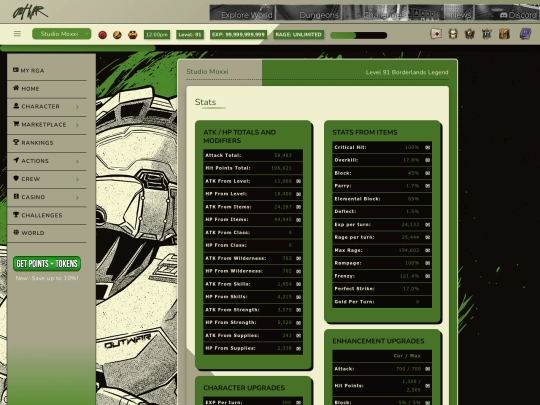Click info icon next to Critical Hit
The width and height of the screenshot is (540, 405).
[427, 147]
